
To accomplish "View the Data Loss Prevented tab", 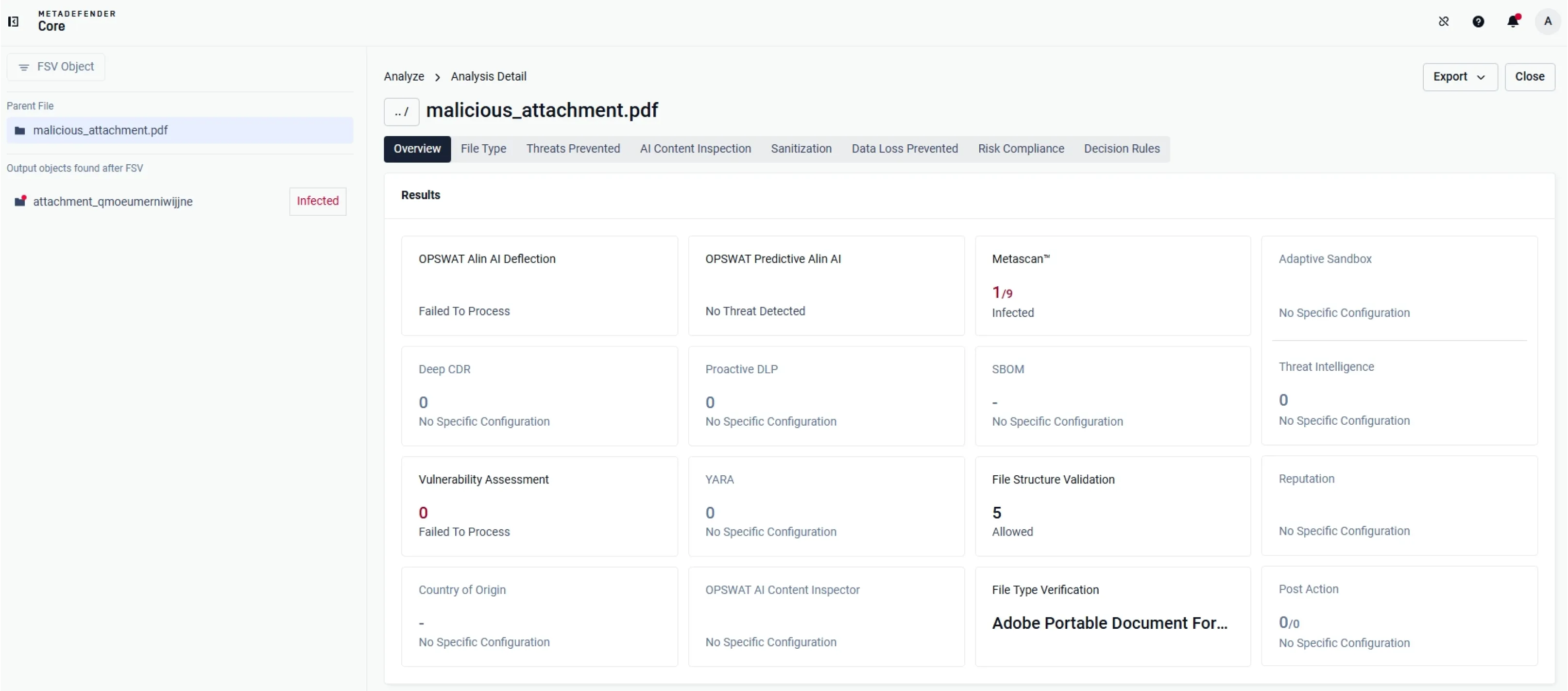I will 904,149.
